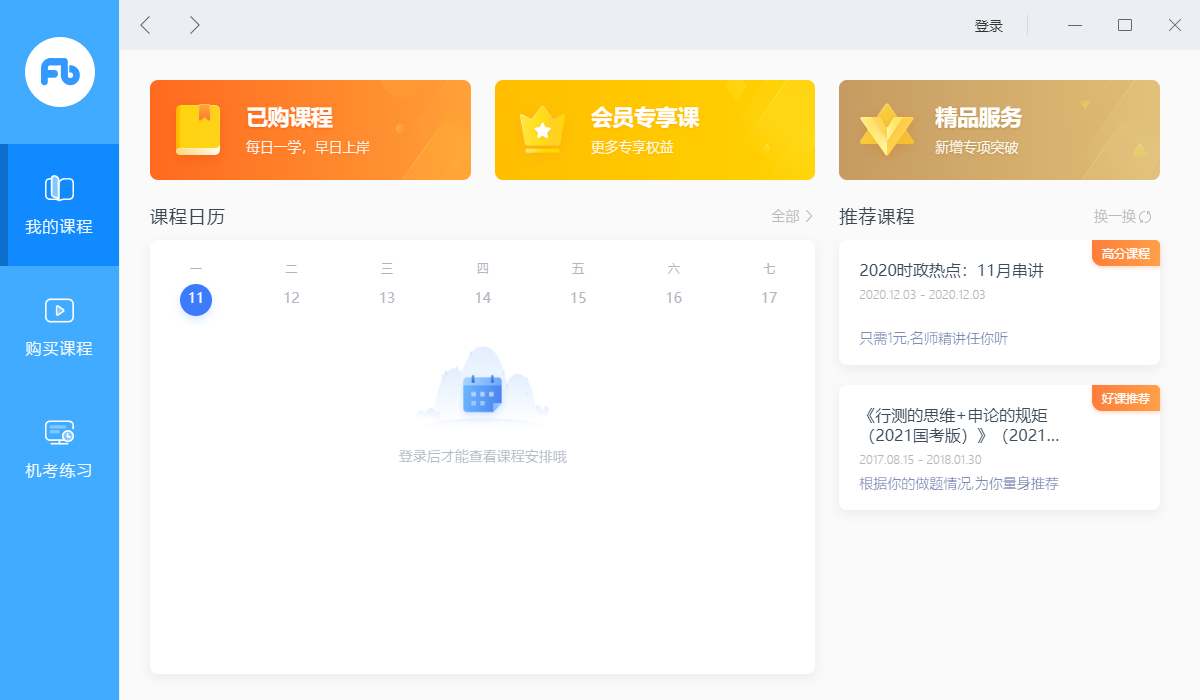Open the 高分课程 tag on first recommendation
This screenshot has width=1200, height=700.
(x=1125, y=253)
